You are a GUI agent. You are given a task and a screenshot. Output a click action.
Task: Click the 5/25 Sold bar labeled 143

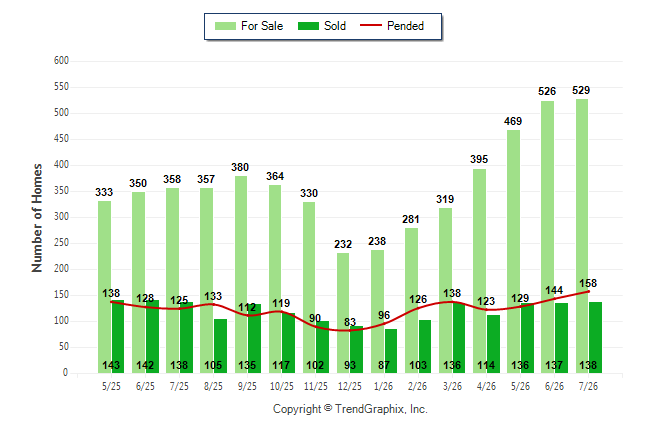pyautogui.click(x=118, y=336)
